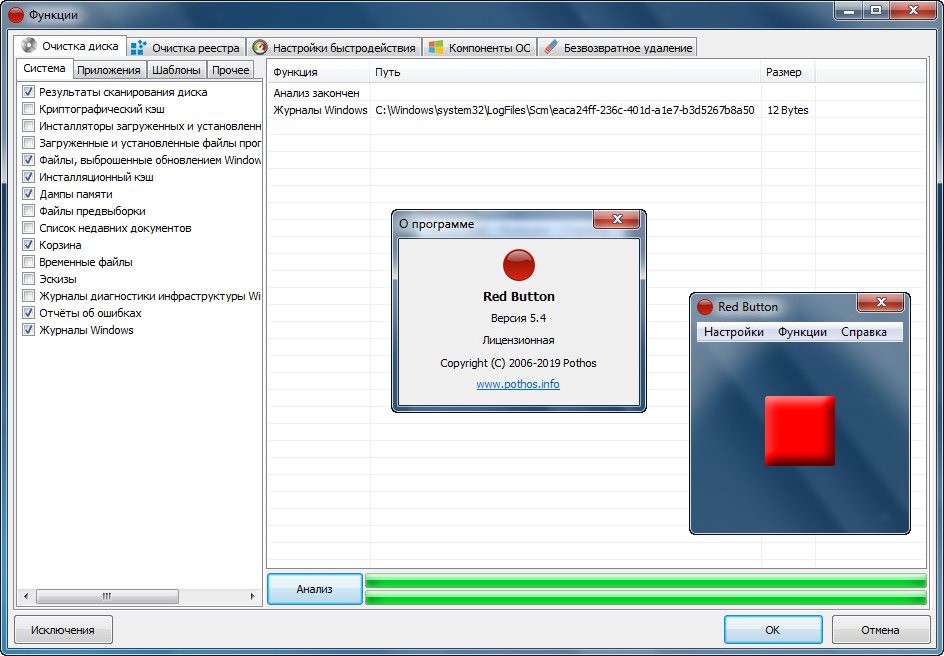Enable the Временные файлы checkbox
The height and width of the screenshot is (656, 944).
tap(28, 262)
